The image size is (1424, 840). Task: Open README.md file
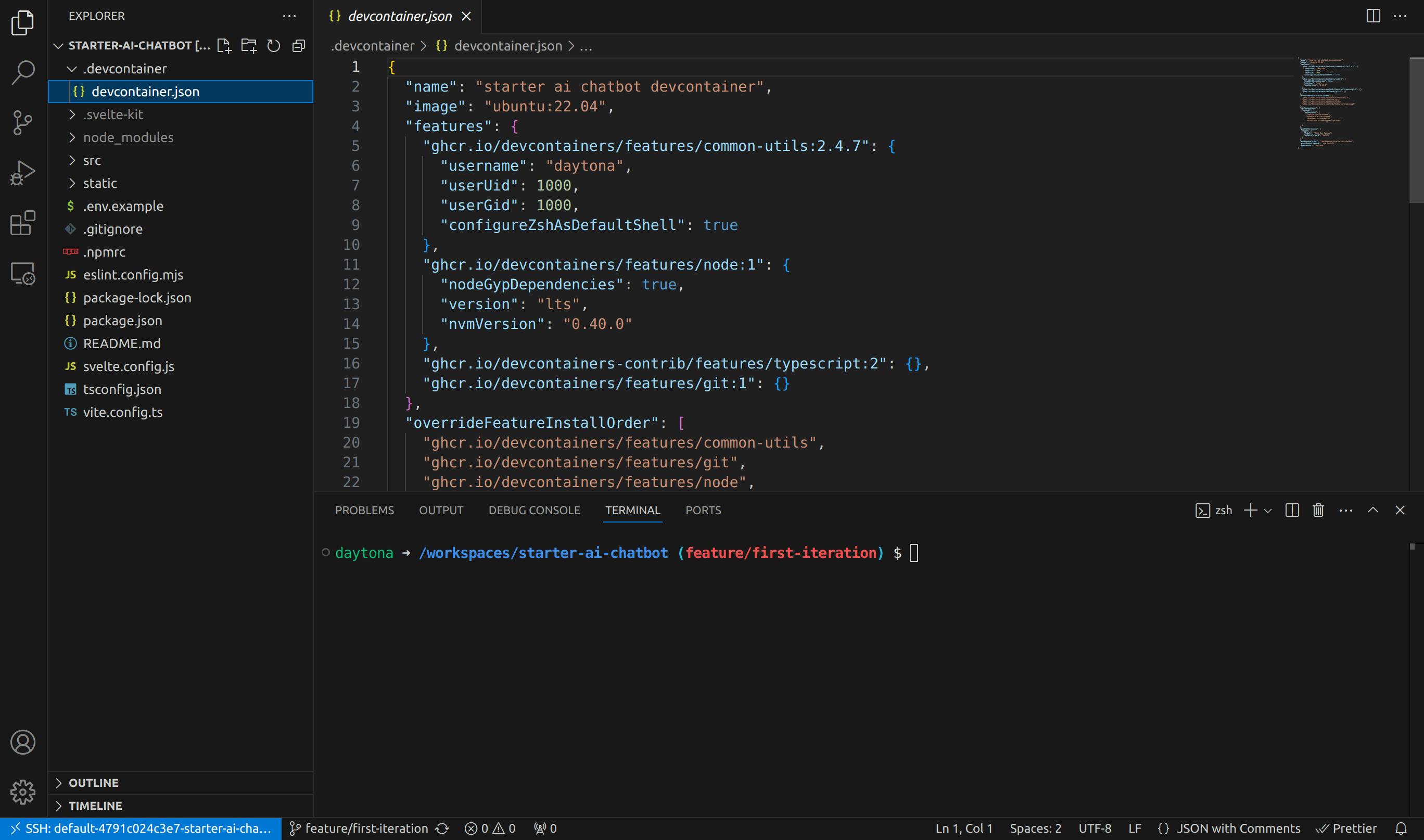pyautogui.click(x=181, y=343)
